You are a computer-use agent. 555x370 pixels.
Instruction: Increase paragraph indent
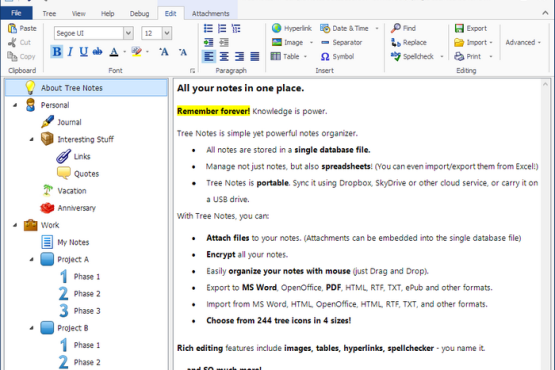click(x=208, y=42)
